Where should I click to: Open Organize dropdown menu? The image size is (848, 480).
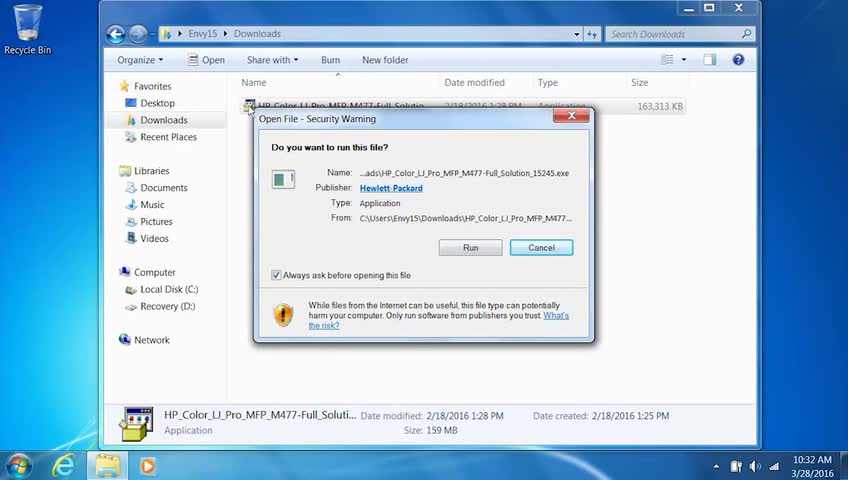pyautogui.click(x=140, y=60)
